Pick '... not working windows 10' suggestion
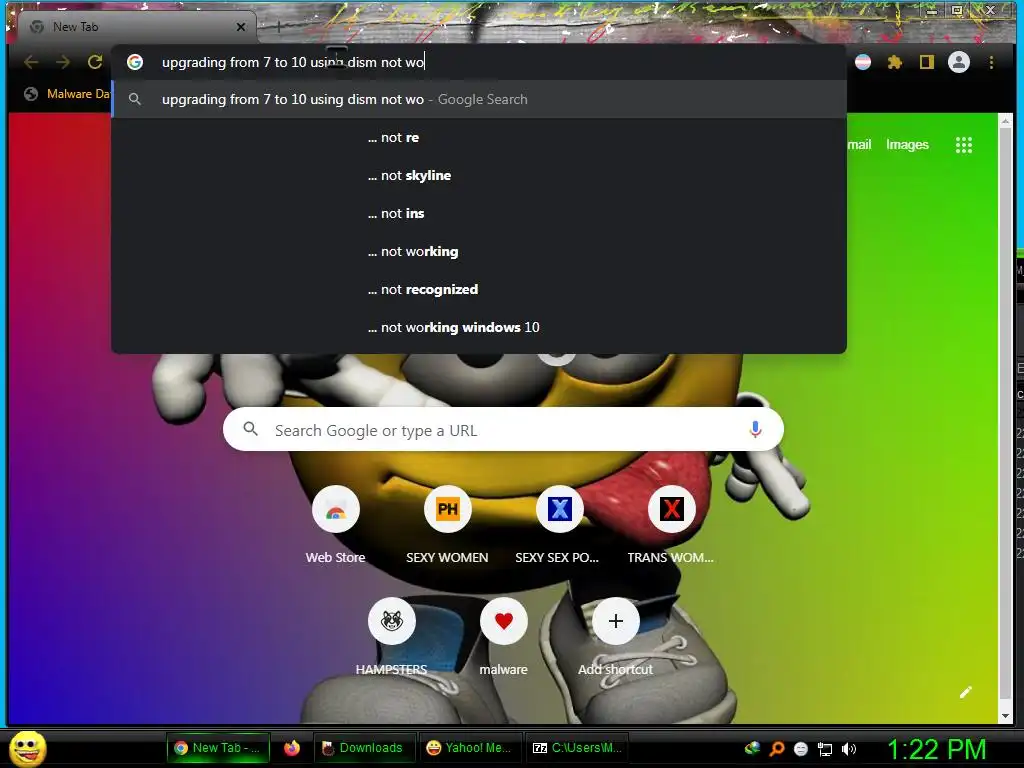This screenshot has height=768, width=1024. (x=479, y=327)
